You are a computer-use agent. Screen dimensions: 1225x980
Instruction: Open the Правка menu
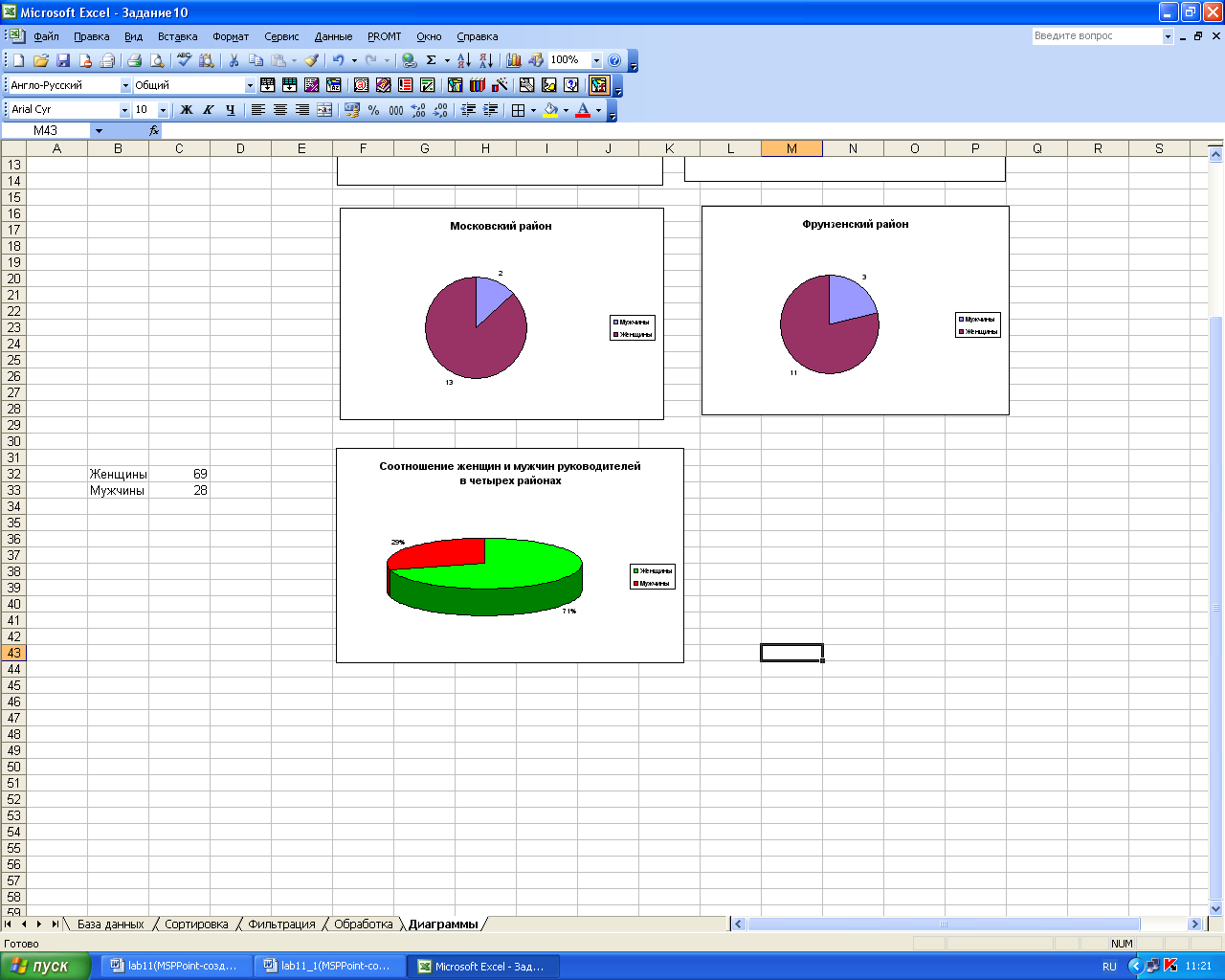pyautogui.click(x=91, y=36)
